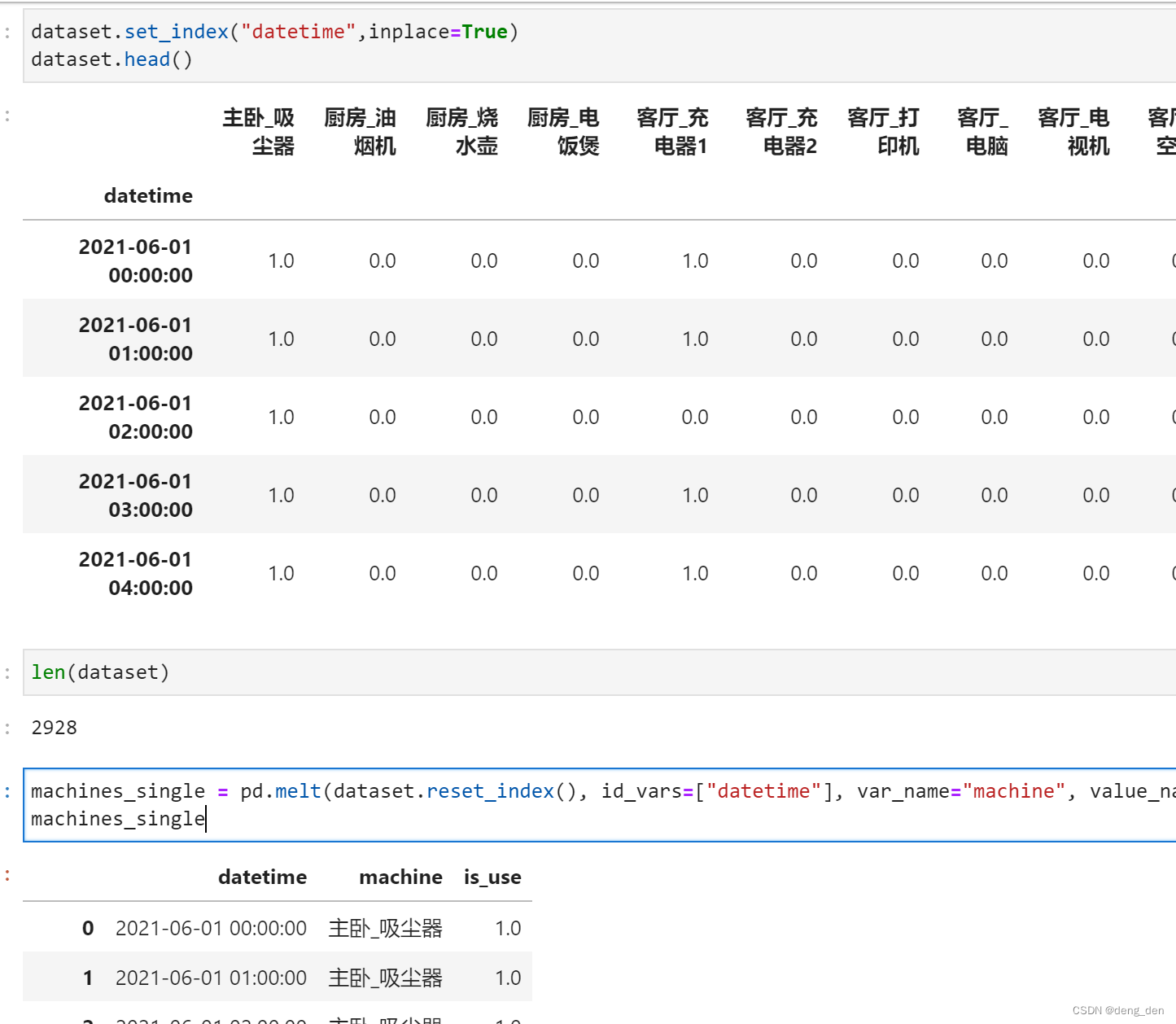Click 主卧_吸尘器 cell in melted row 1
Screen dimensions: 1176x1024
(x=385, y=978)
